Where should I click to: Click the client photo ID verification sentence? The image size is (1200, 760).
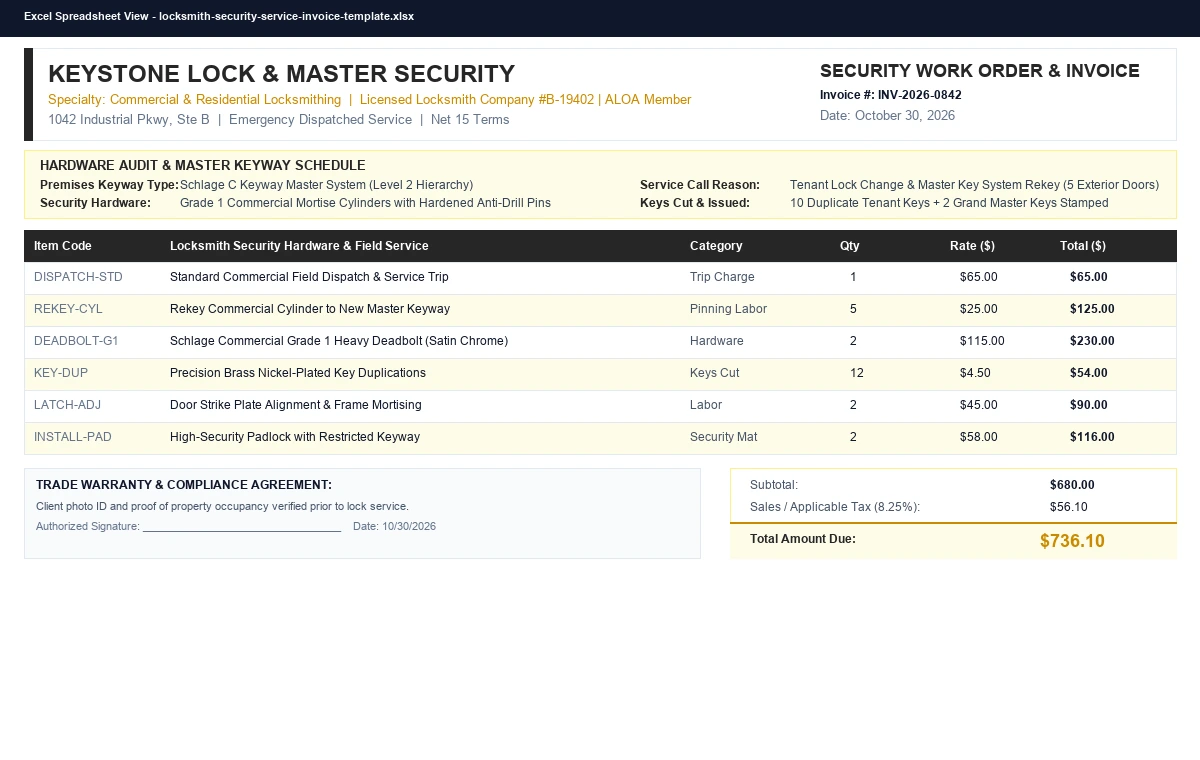point(222,507)
